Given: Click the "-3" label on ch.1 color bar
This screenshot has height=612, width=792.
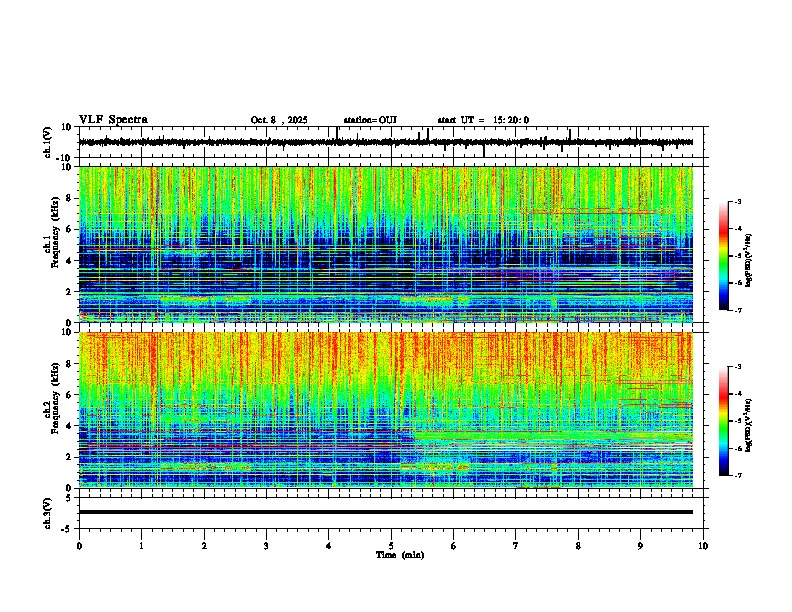Looking at the screenshot, I should [x=738, y=201].
